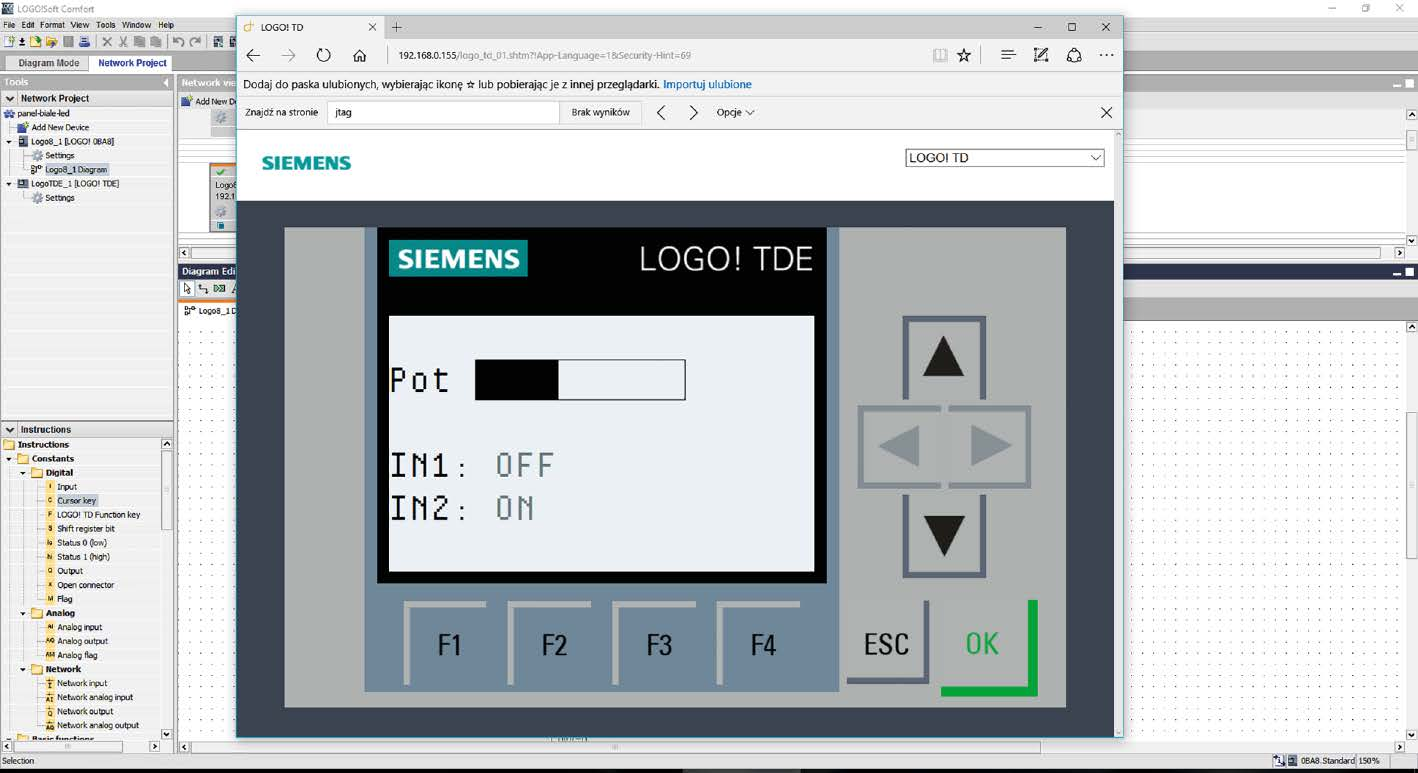
Task: Click the right arrow key on LOGO! TDE
Action: tap(989, 446)
